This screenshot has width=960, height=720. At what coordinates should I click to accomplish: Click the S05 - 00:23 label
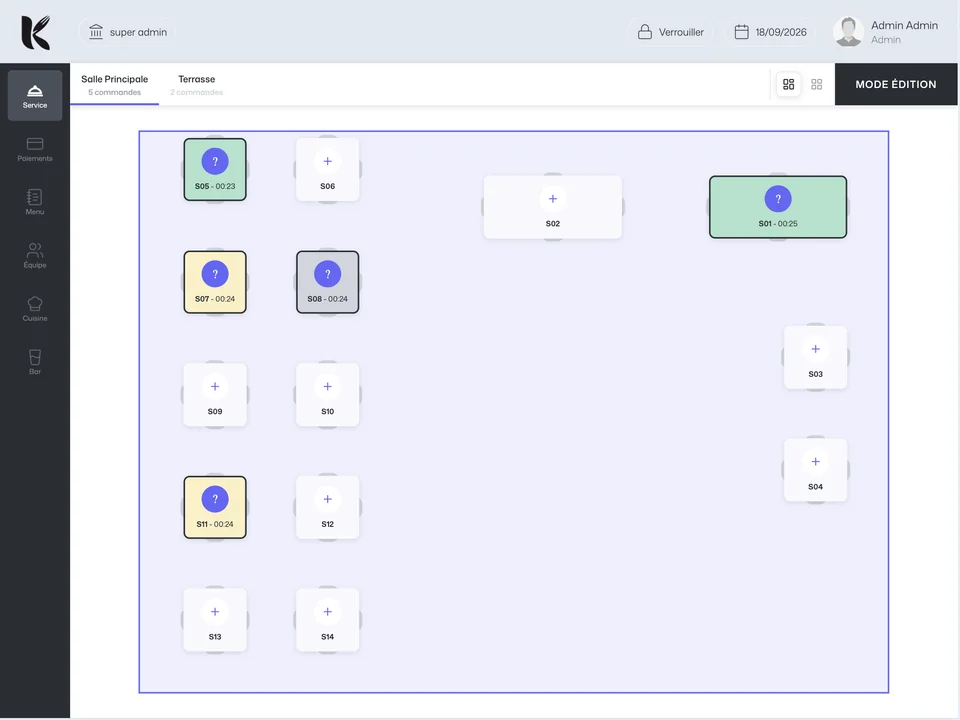(x=215, y=186)
